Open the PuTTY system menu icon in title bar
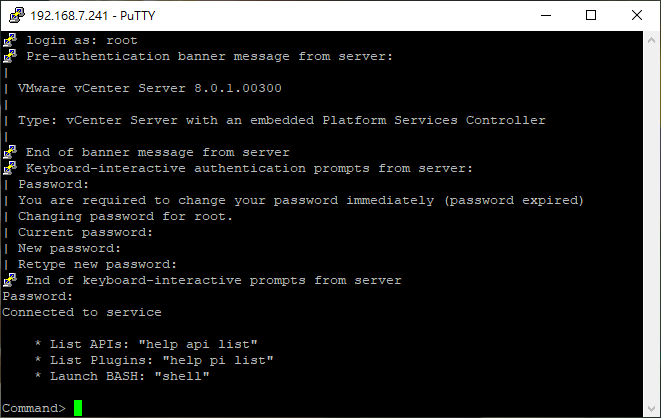The width and height of the screenshot is (661, 418). 17,15
